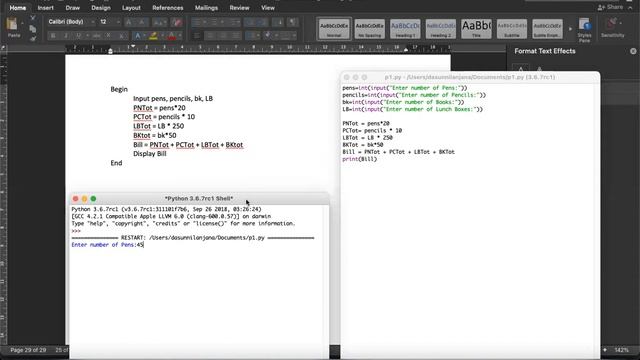Click the ruler tab selector icon
The height and width of the screenshot is (360, 640).
tap(3, 48)
